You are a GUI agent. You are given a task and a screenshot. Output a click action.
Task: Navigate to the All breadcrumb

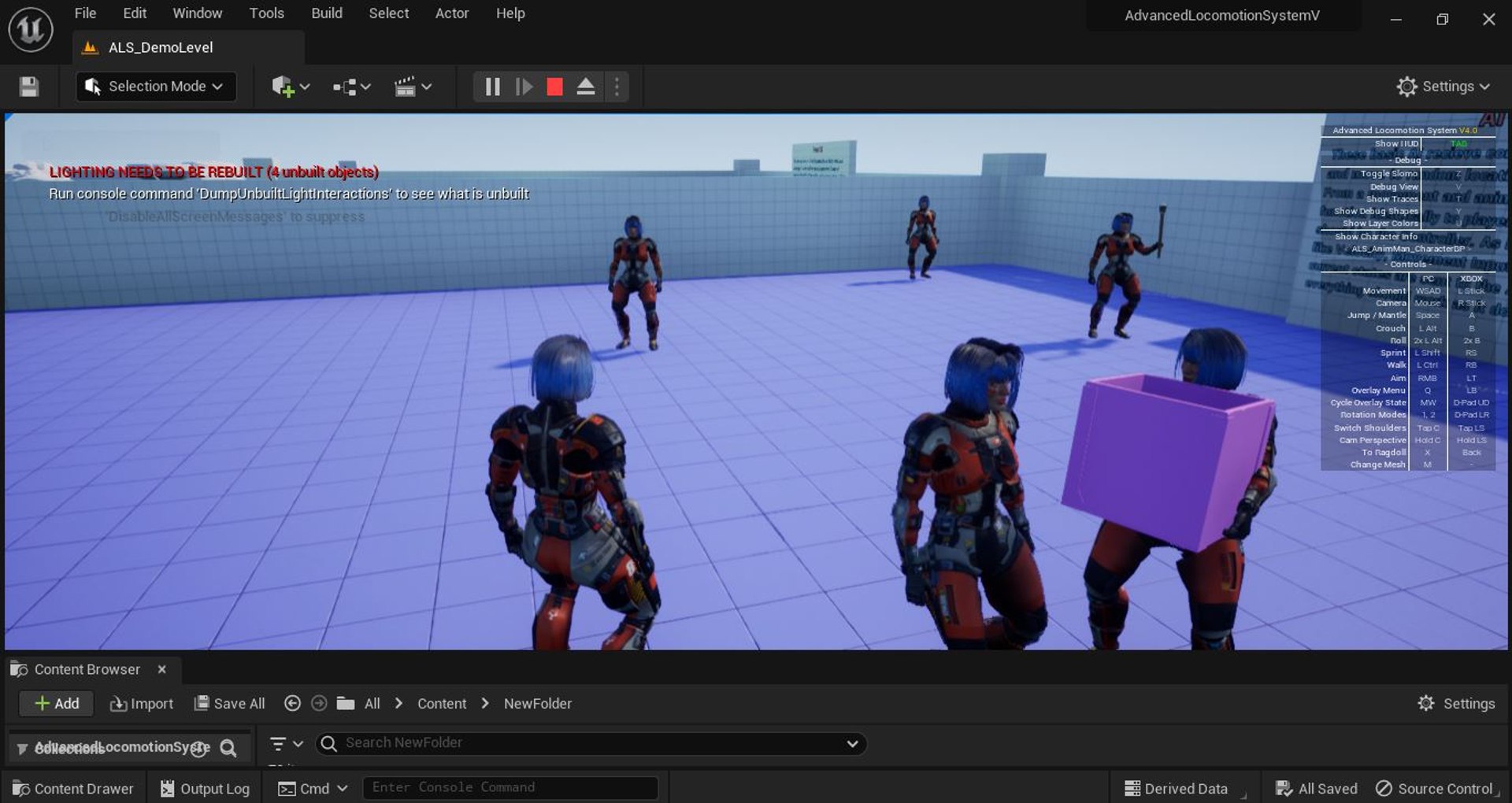click(x=372, y=703)
